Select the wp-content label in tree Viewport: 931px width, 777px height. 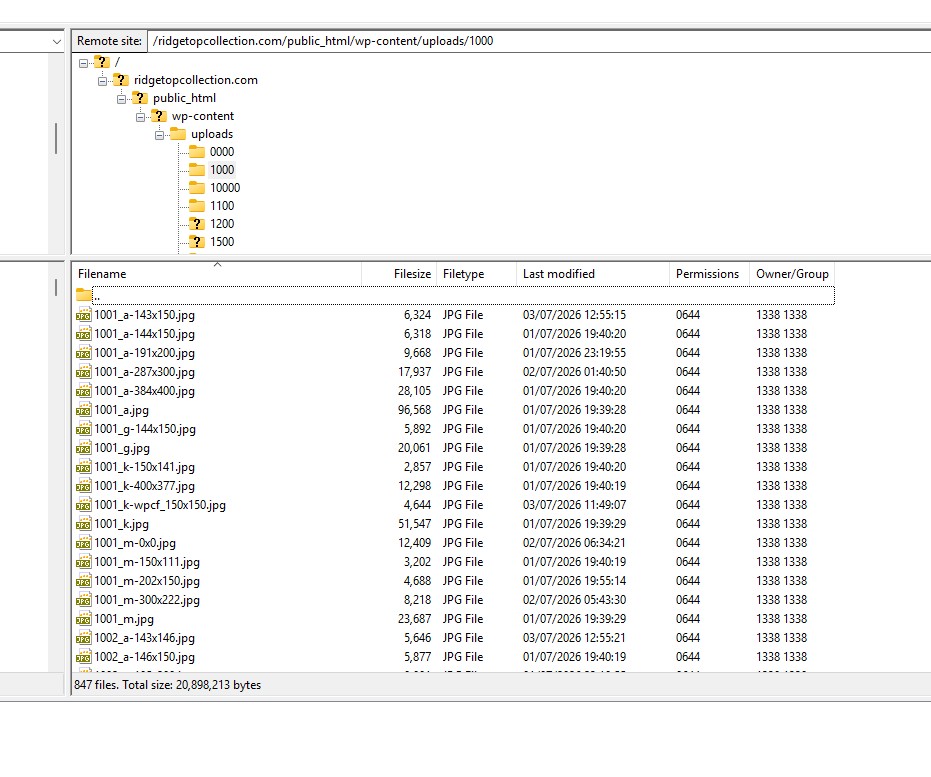(x=203, y=116)
